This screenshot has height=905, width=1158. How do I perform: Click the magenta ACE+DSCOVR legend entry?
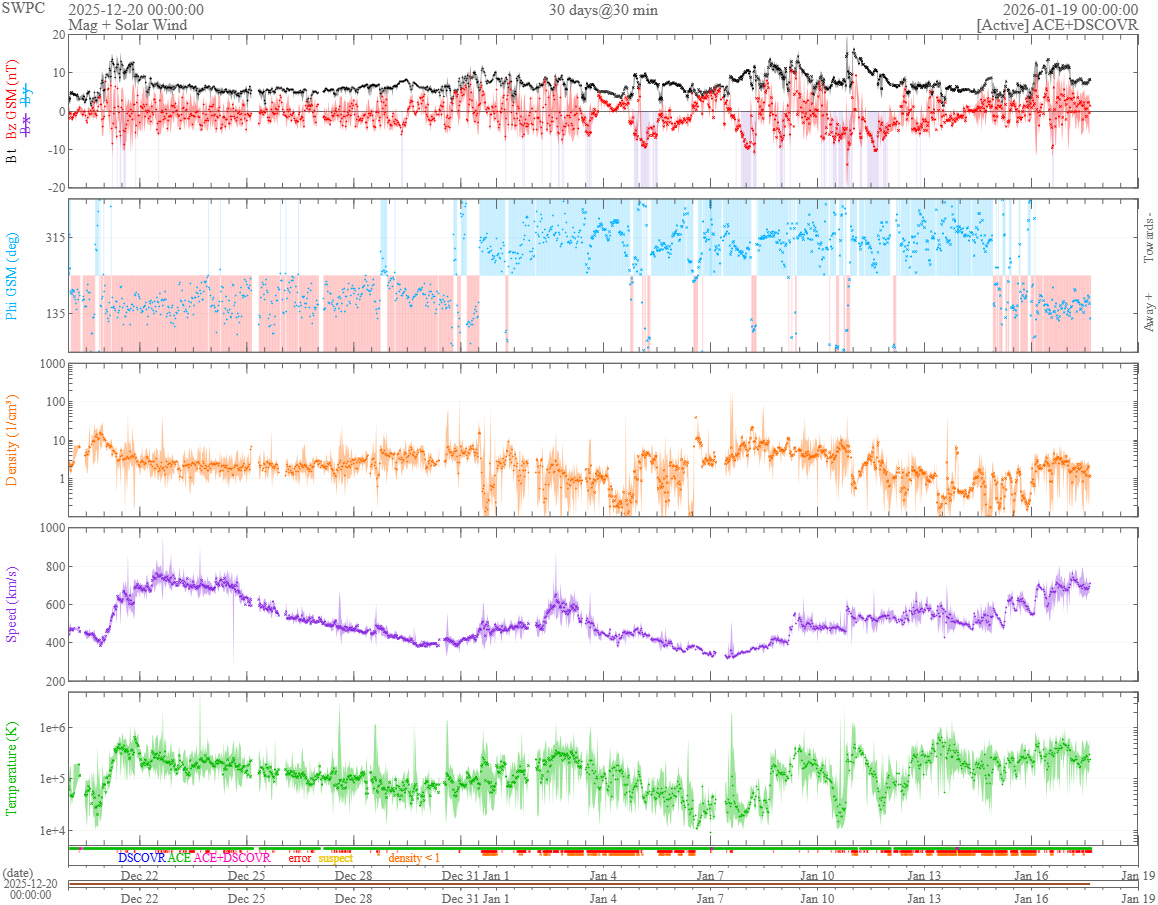pos(232,858)
